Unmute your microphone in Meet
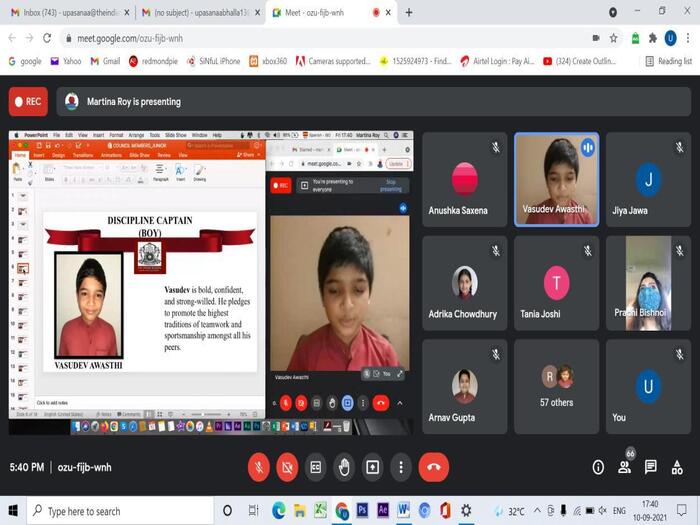This screenshot has width=700, height=525. (x=258, y=467)
